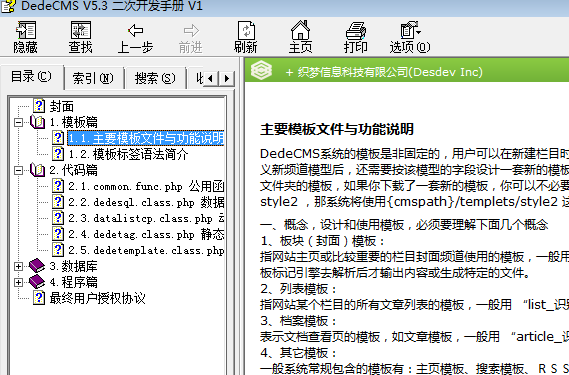The width and height of the screenshot is (569, 375).
Task: Switch to the 搜索(S) tab
Action: coord(155,78)
